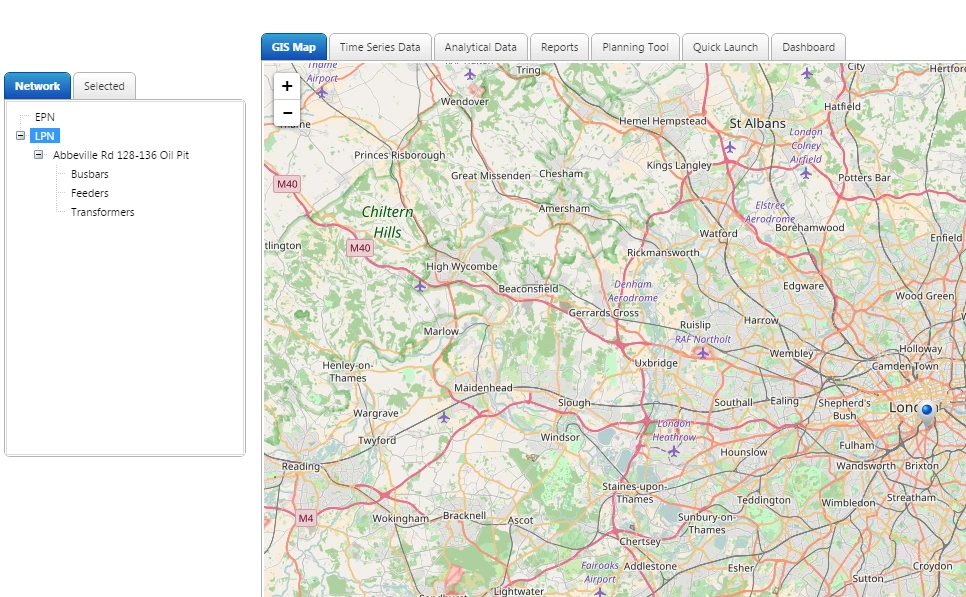Click the blue location marker over London
This screenshot has width=966, height=597.
(927, 413)
